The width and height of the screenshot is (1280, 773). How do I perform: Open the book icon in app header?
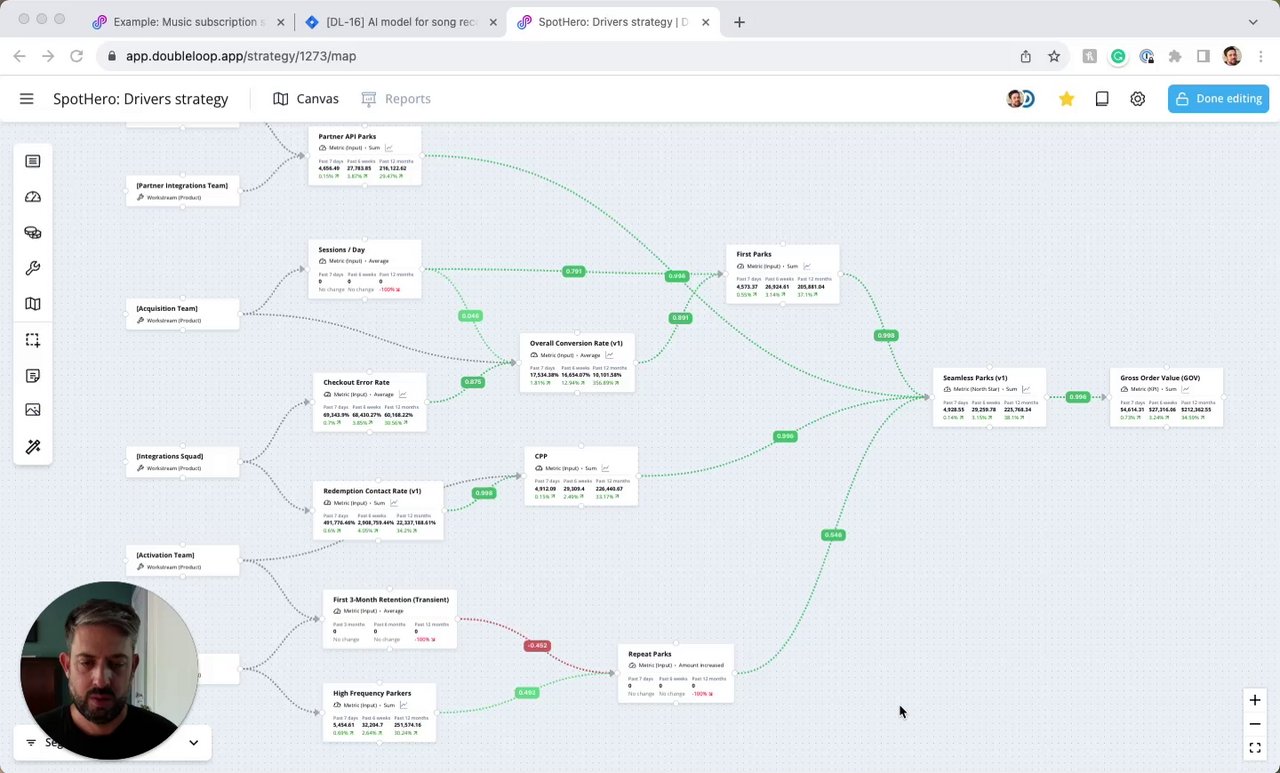(1102, 99)
